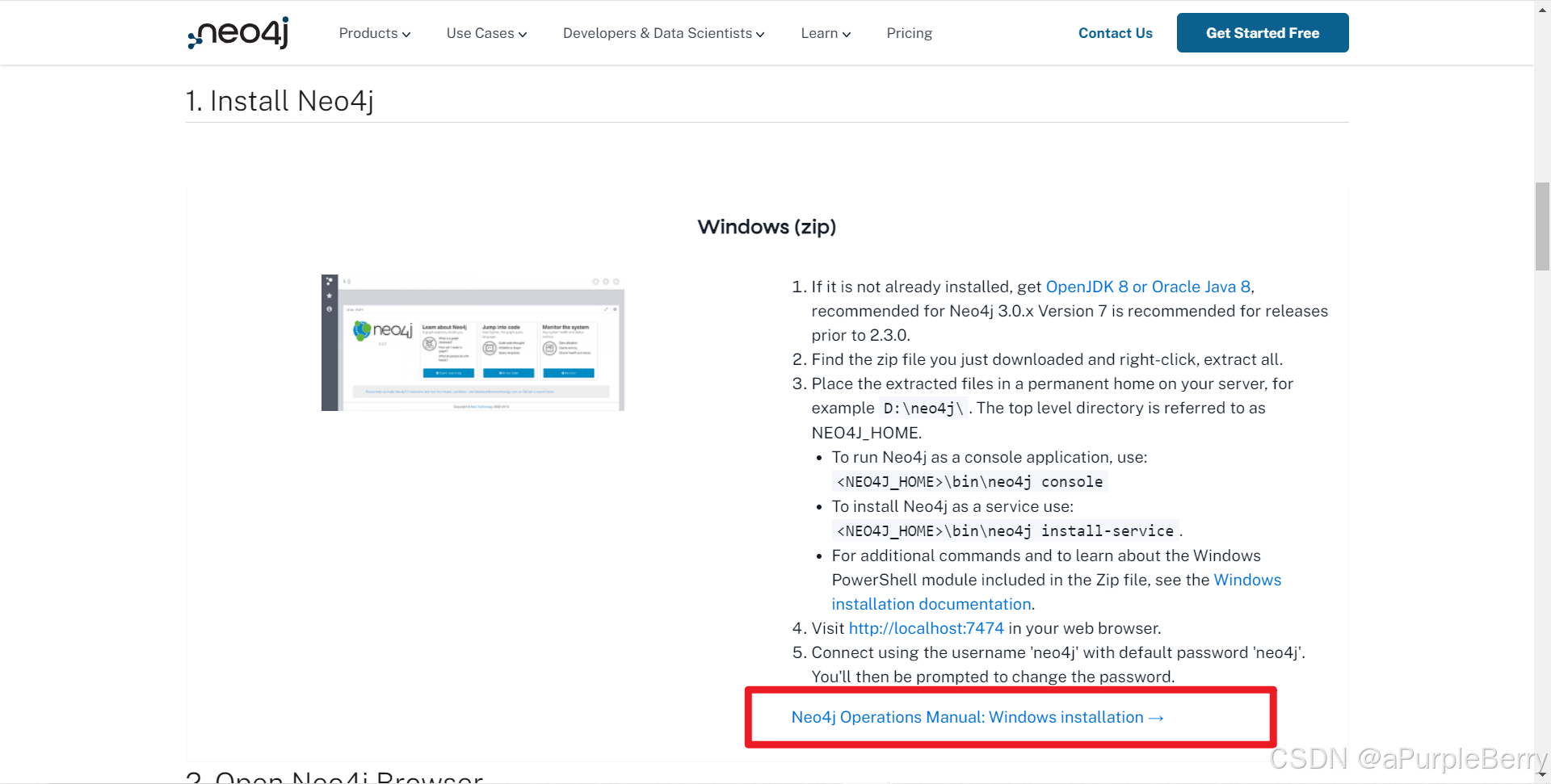The width and height of the screenshot is (1551, 784).
Task: Open the Learn dropdown menu
Action: (826, 33)
